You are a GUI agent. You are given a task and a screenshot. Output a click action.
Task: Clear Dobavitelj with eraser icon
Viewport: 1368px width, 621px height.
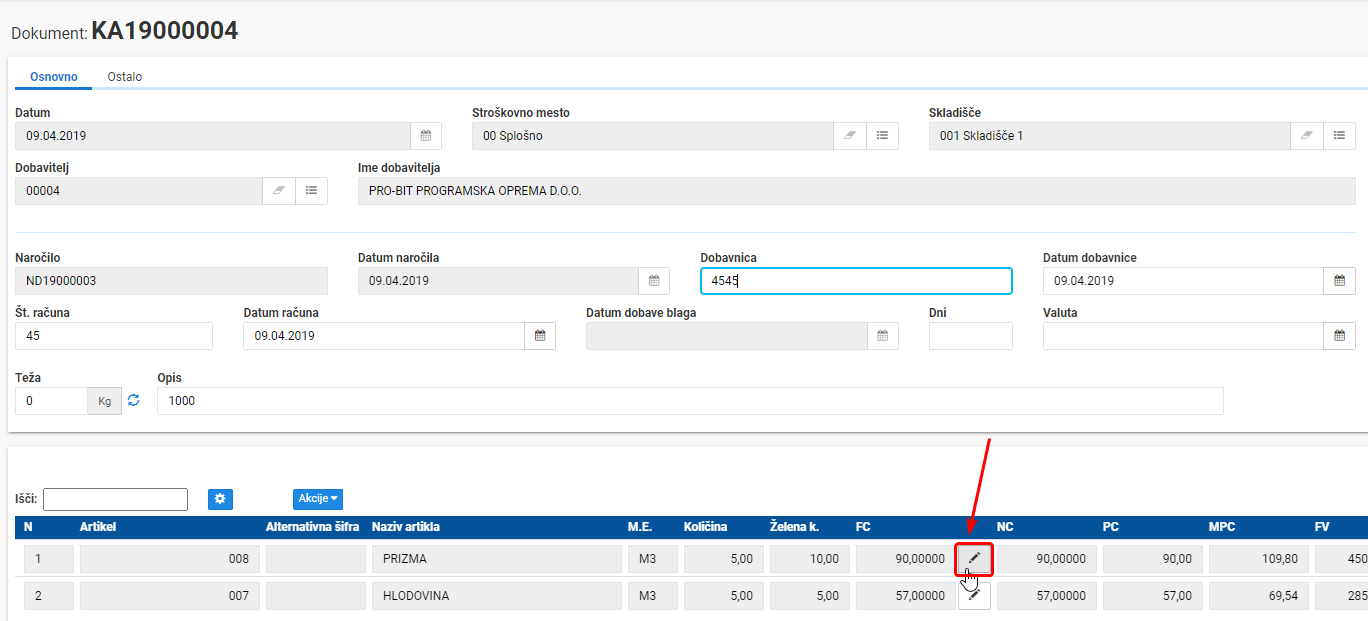click(279, 191)
